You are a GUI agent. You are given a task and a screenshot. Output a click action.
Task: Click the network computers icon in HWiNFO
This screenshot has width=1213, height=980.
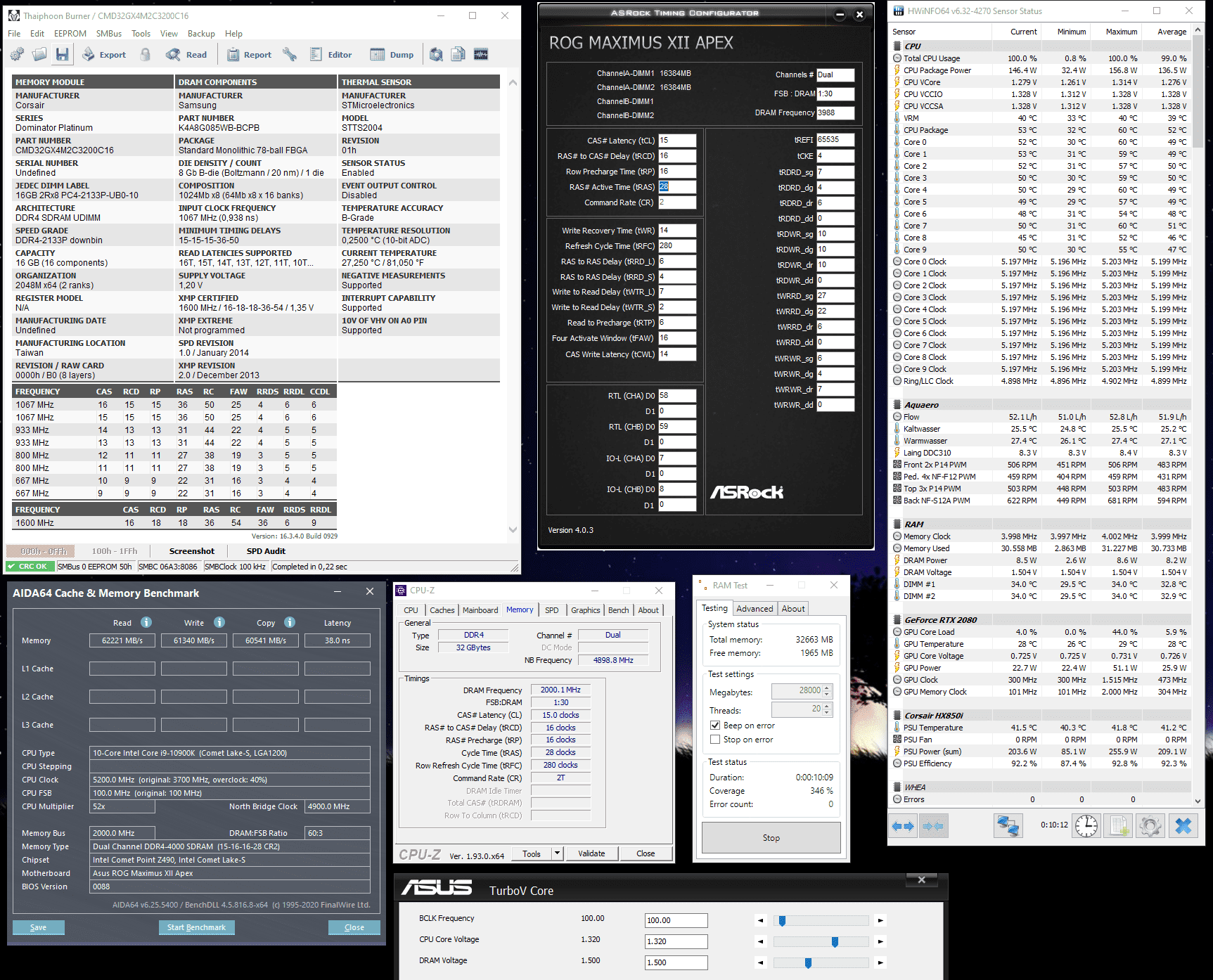pos(1008,825)
